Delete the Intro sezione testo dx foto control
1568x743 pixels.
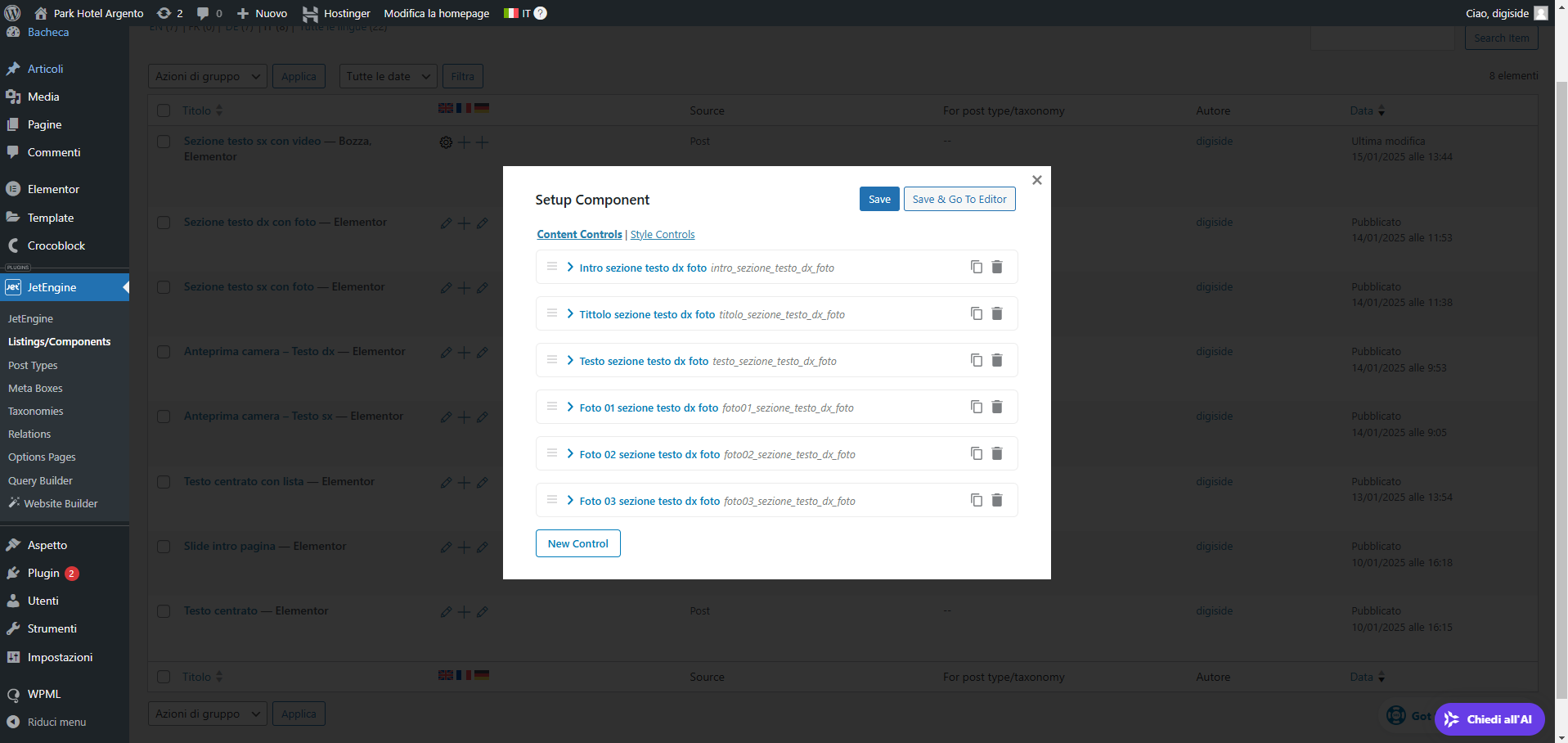tap(997, 267)
